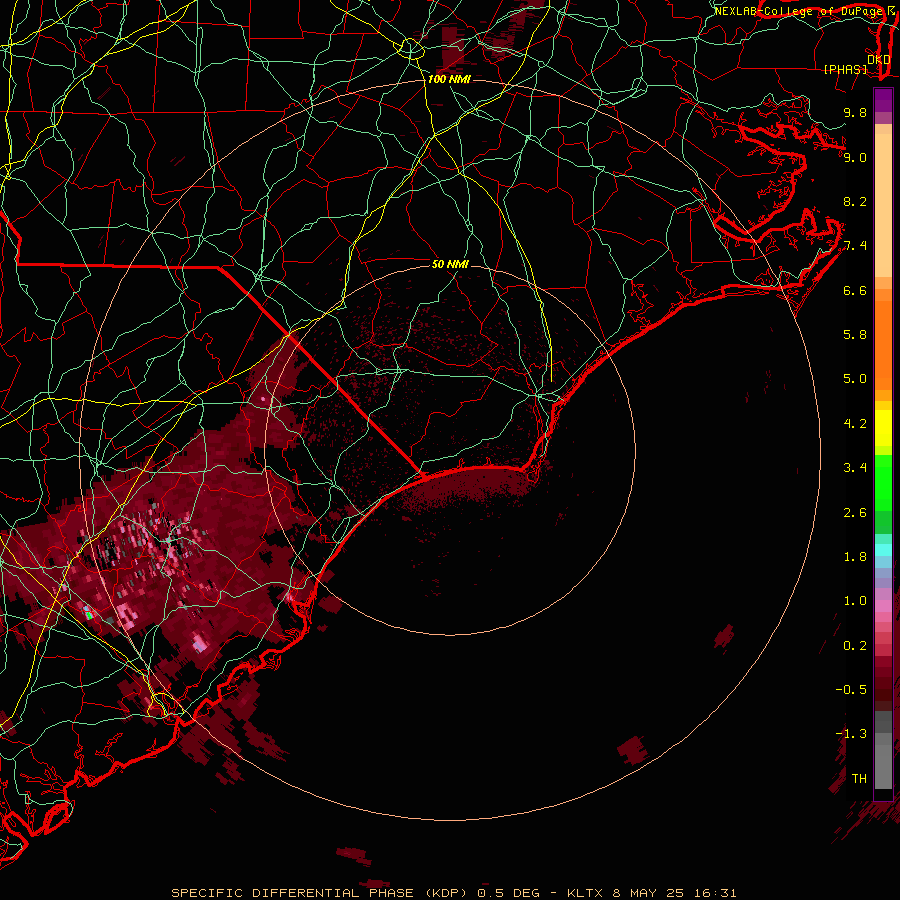
Task: Click the dark red band of the color bar
Action: coord(883,683)
